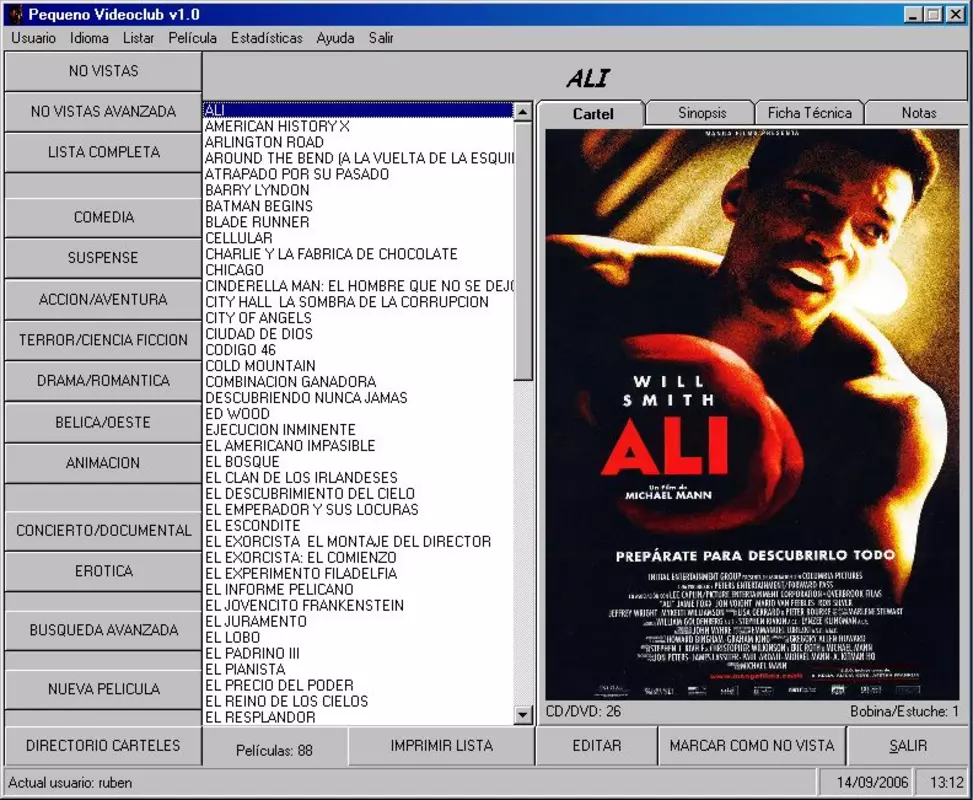
Task: Select ARLINGTON ROAD in the list
Action: [358, 142]
